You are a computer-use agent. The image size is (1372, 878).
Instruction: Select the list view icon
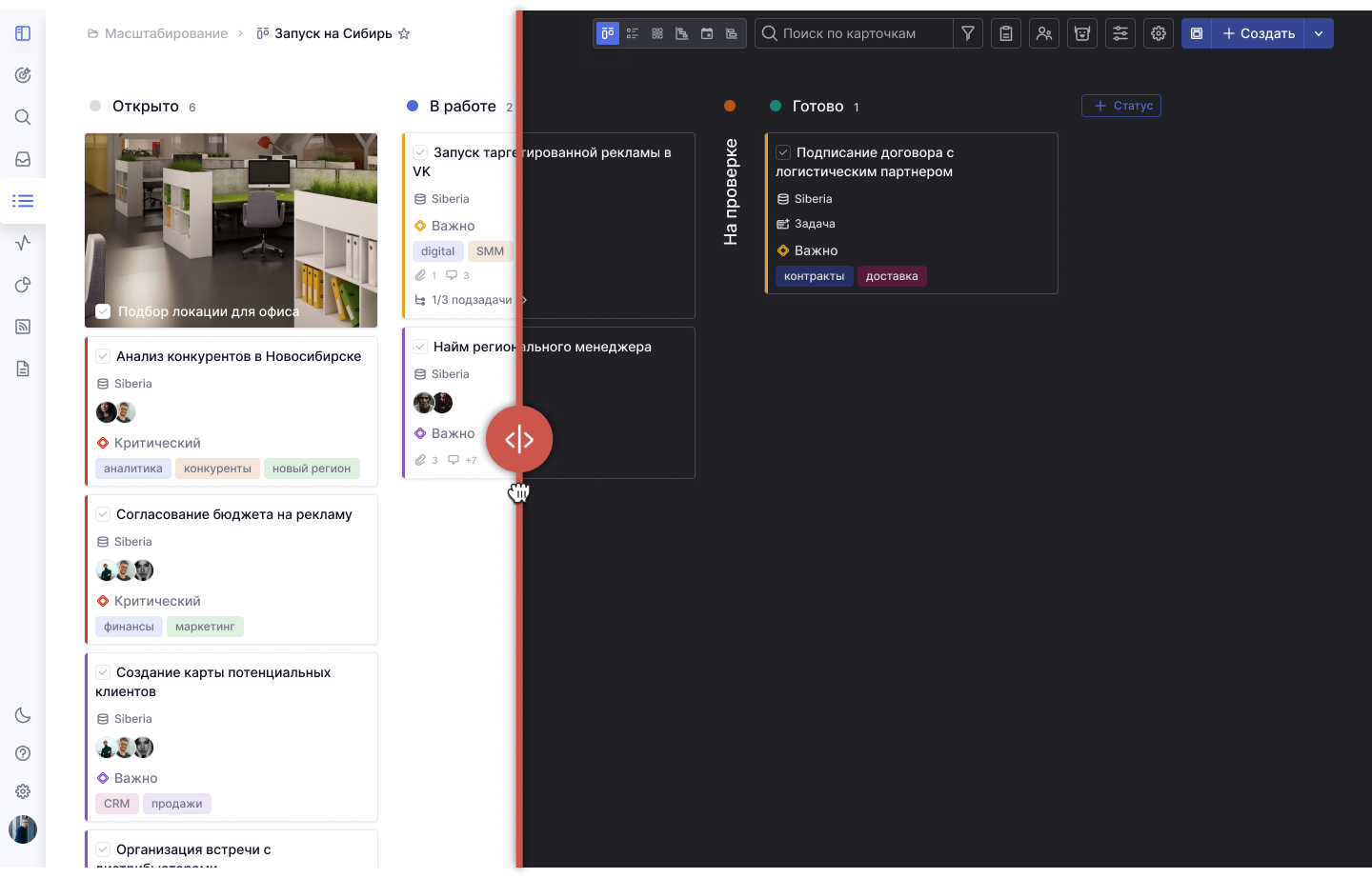tap(633, 33)
